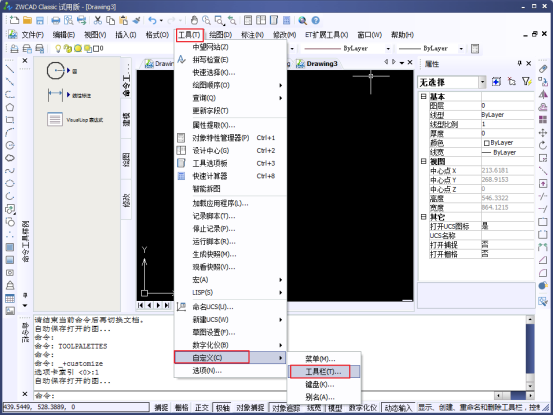Select the Pan hand tool

pos(194,20)
